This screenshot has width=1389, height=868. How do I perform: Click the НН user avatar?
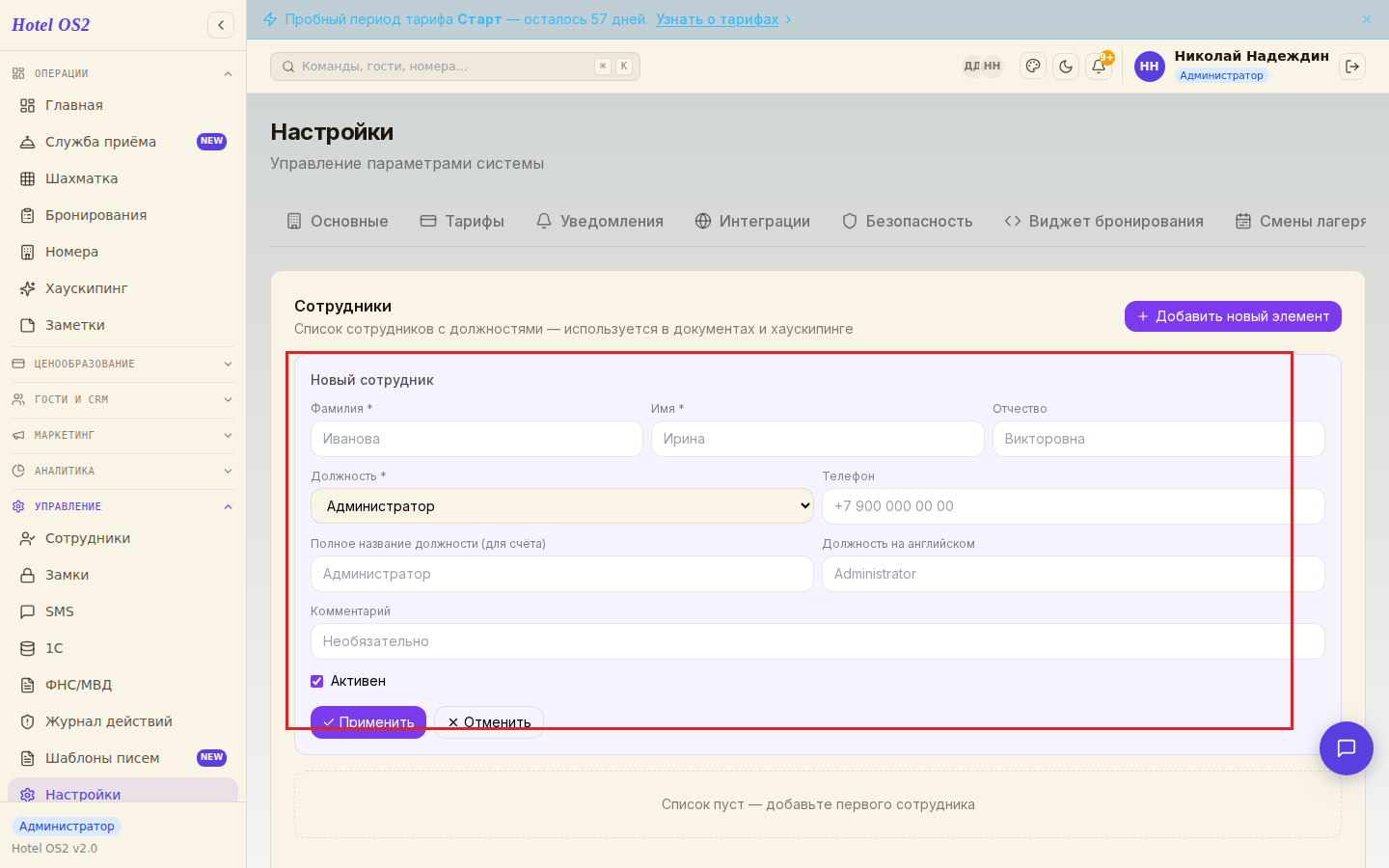[1150, 67]
